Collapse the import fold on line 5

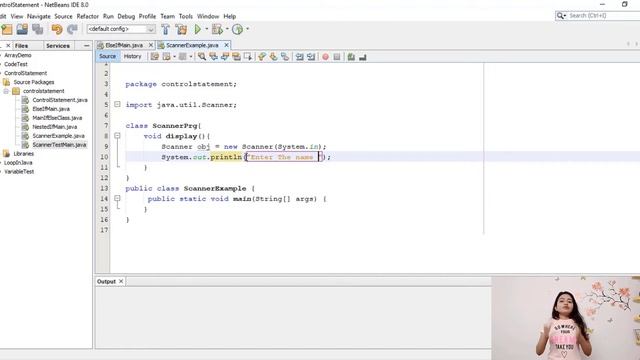[x=117, y=104]
